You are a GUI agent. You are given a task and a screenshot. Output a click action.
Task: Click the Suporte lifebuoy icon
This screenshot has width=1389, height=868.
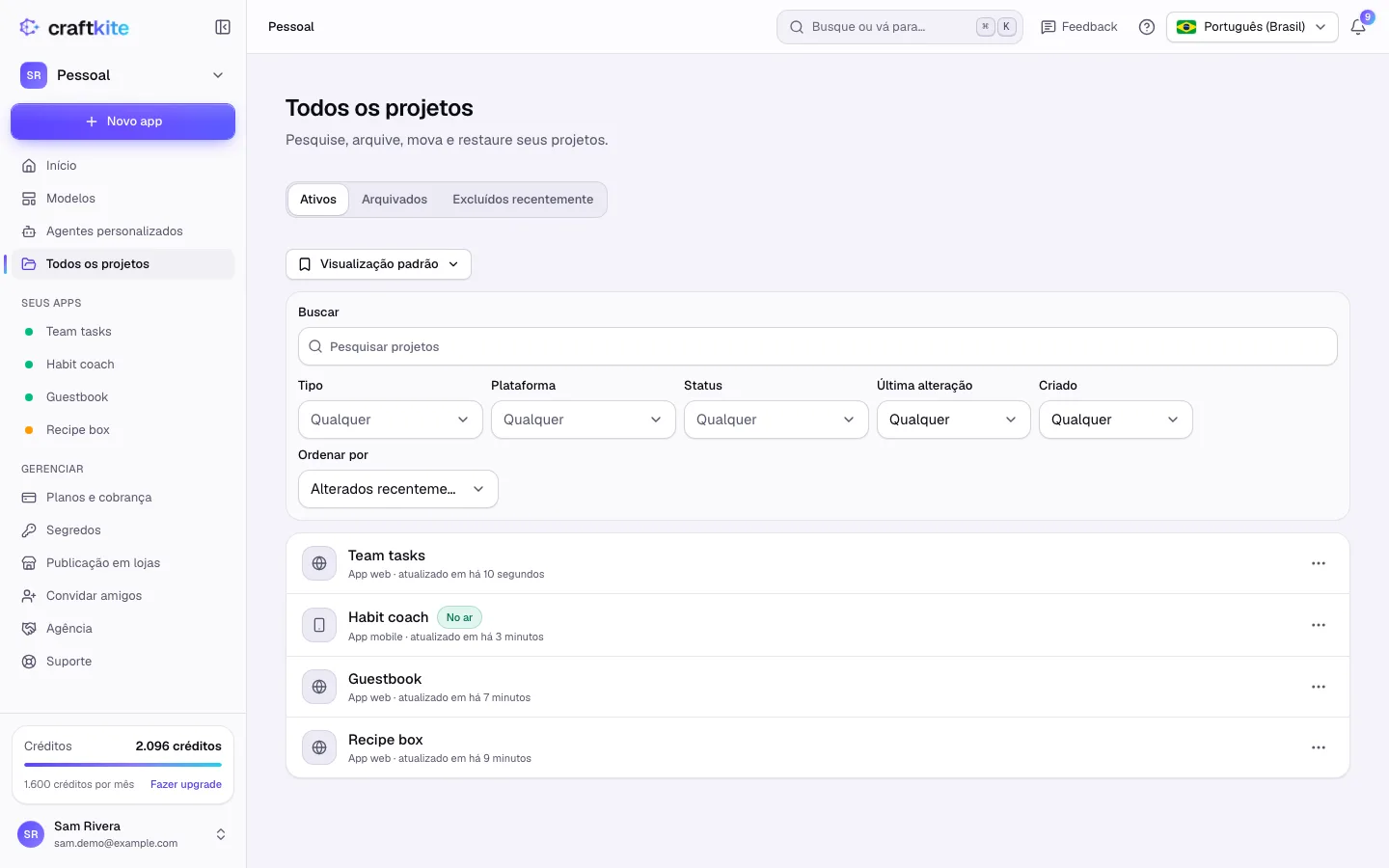click(29, 662)
